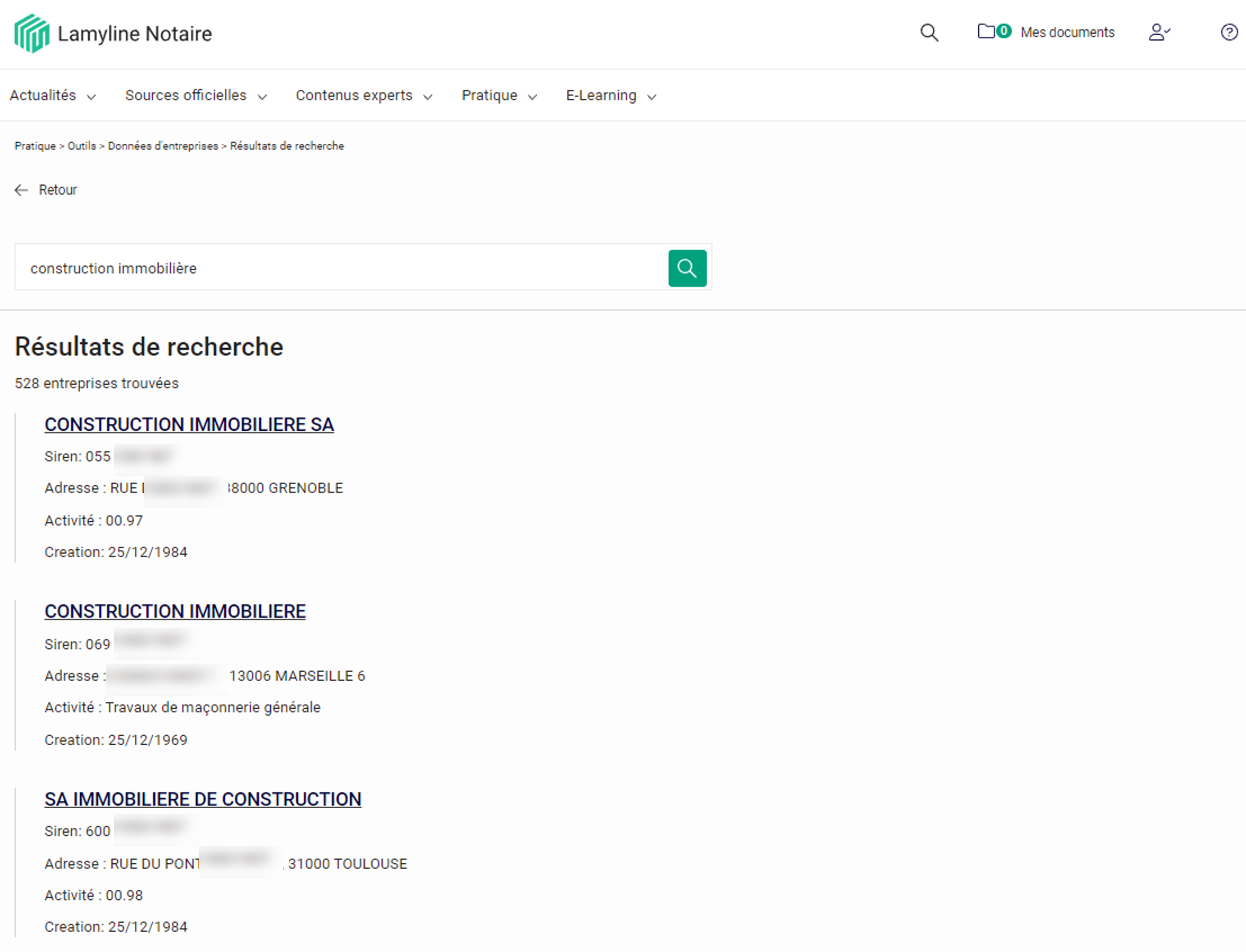Click the Lamyline Notaire logo icon
Viewport: 1246px width, 952px height.
32,33
